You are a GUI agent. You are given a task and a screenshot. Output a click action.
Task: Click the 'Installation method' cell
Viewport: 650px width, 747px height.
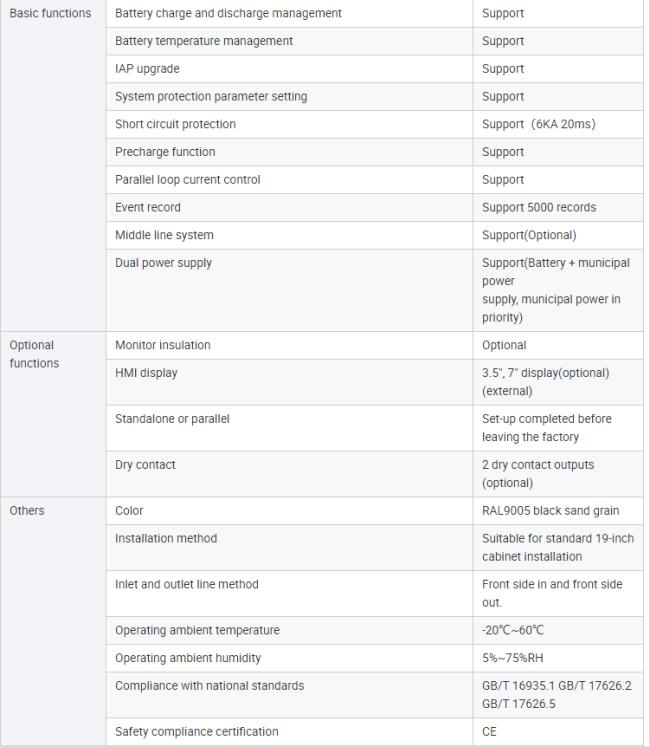(166, 539)
